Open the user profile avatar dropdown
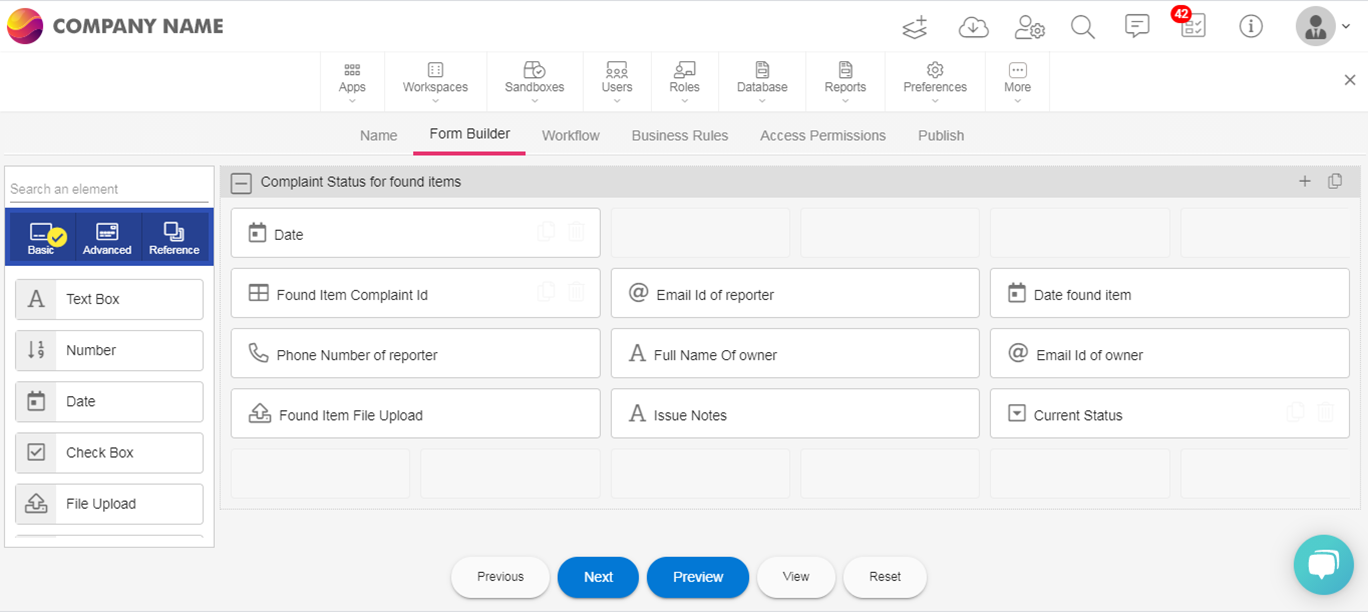 (x=1323, y=27)
